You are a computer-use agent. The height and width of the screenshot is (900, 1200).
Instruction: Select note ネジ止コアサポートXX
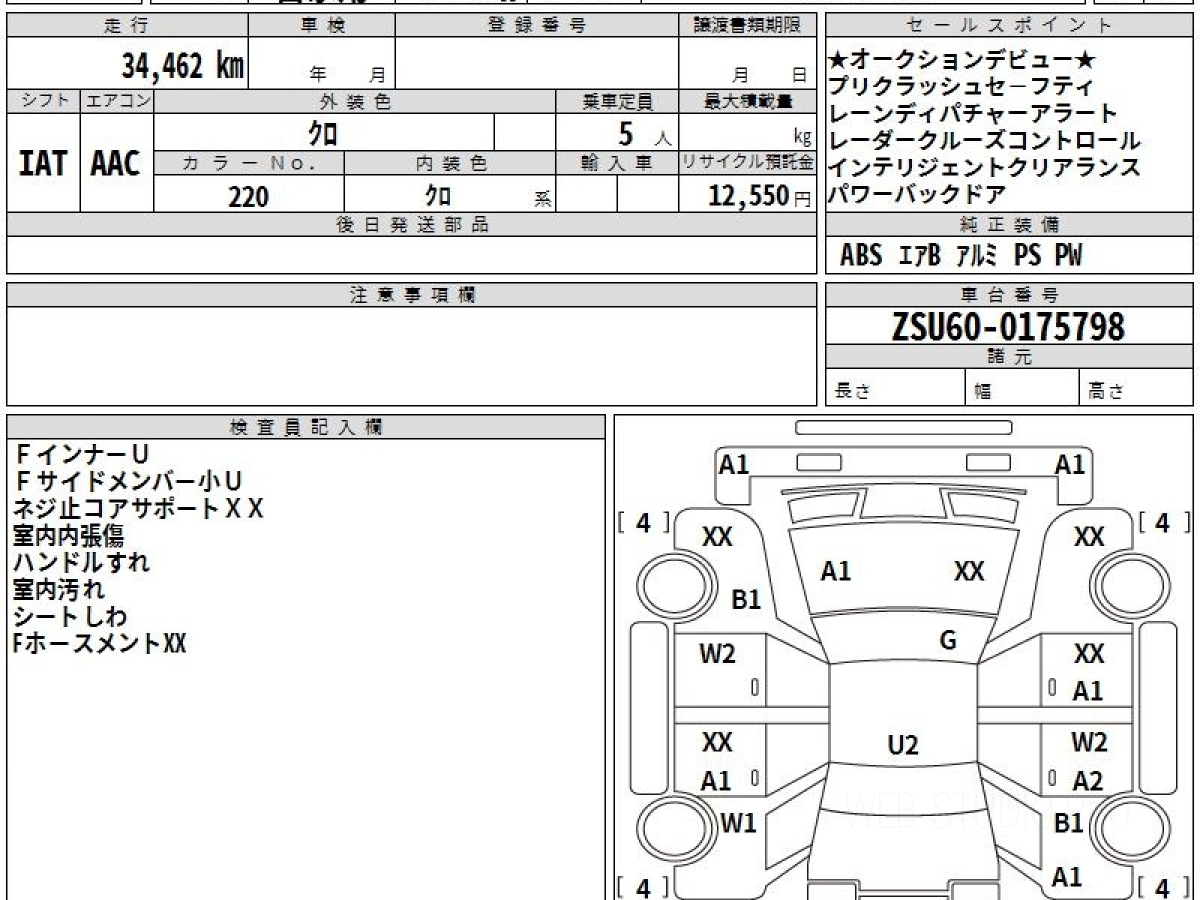[x=139, y=509]
